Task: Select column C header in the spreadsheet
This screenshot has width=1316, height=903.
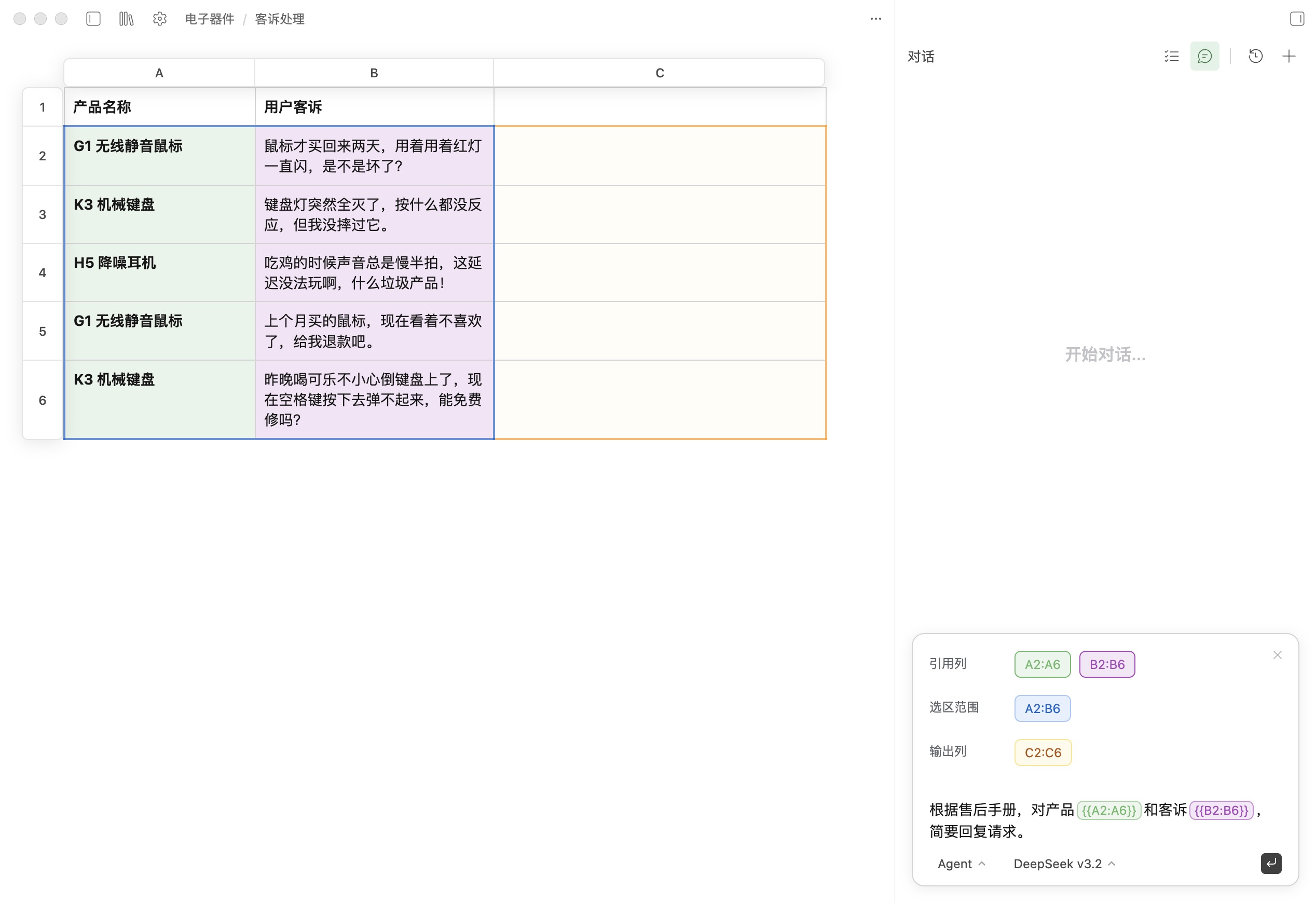Action: 659,73
